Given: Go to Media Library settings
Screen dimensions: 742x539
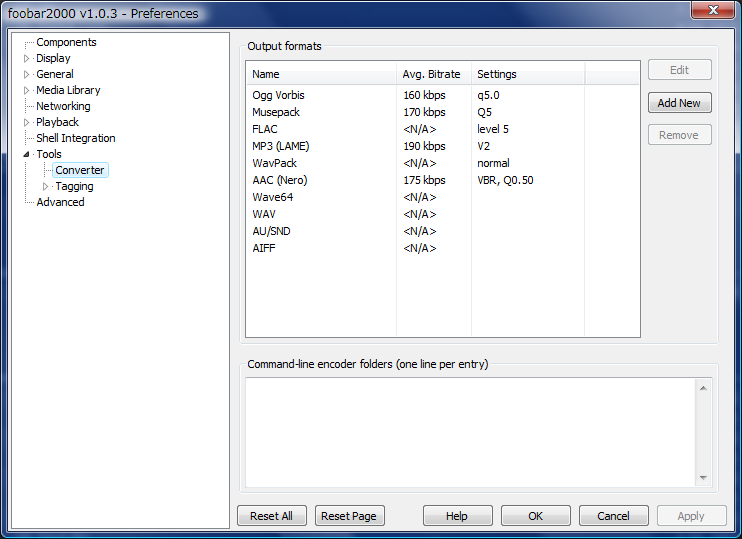Looking at the screenshot, I should point(68,90).
